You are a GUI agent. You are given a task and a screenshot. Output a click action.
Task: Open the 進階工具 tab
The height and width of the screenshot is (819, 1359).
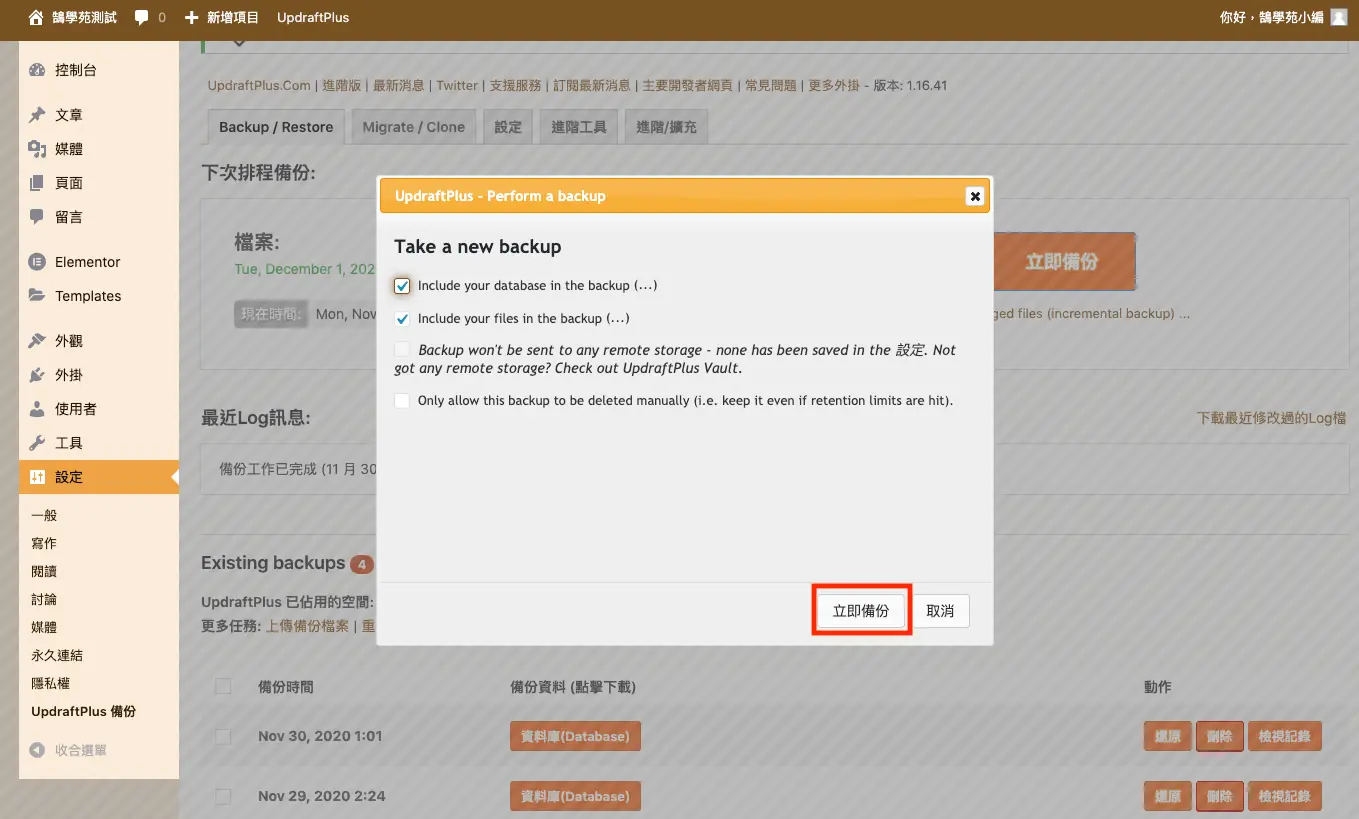579,127
